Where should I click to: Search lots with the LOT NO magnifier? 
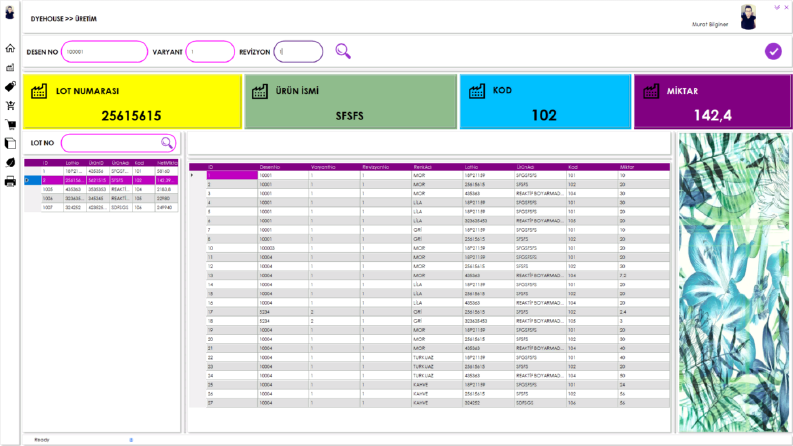coord(166,143)
